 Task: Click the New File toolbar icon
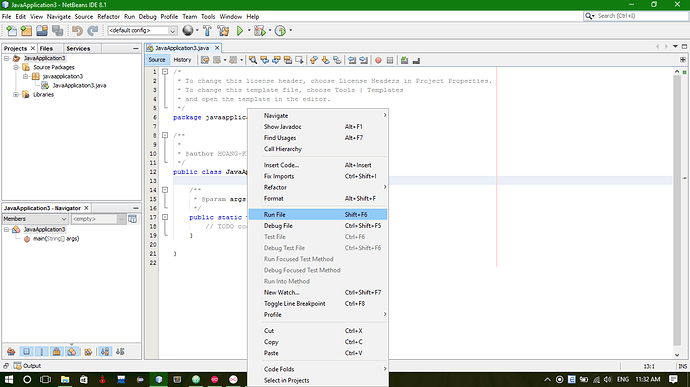point(11,30)
